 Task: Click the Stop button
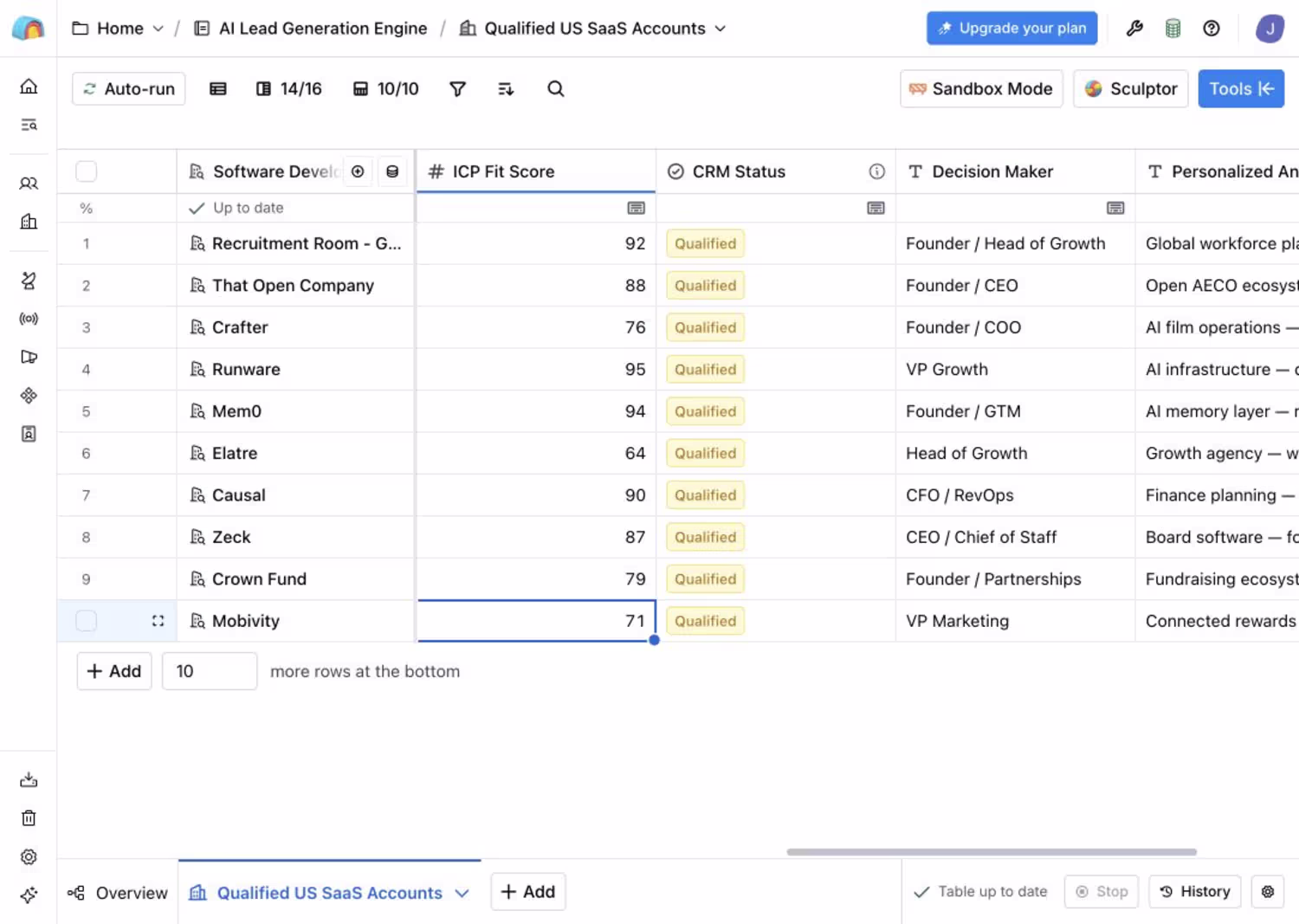(x=1102, y=891)
